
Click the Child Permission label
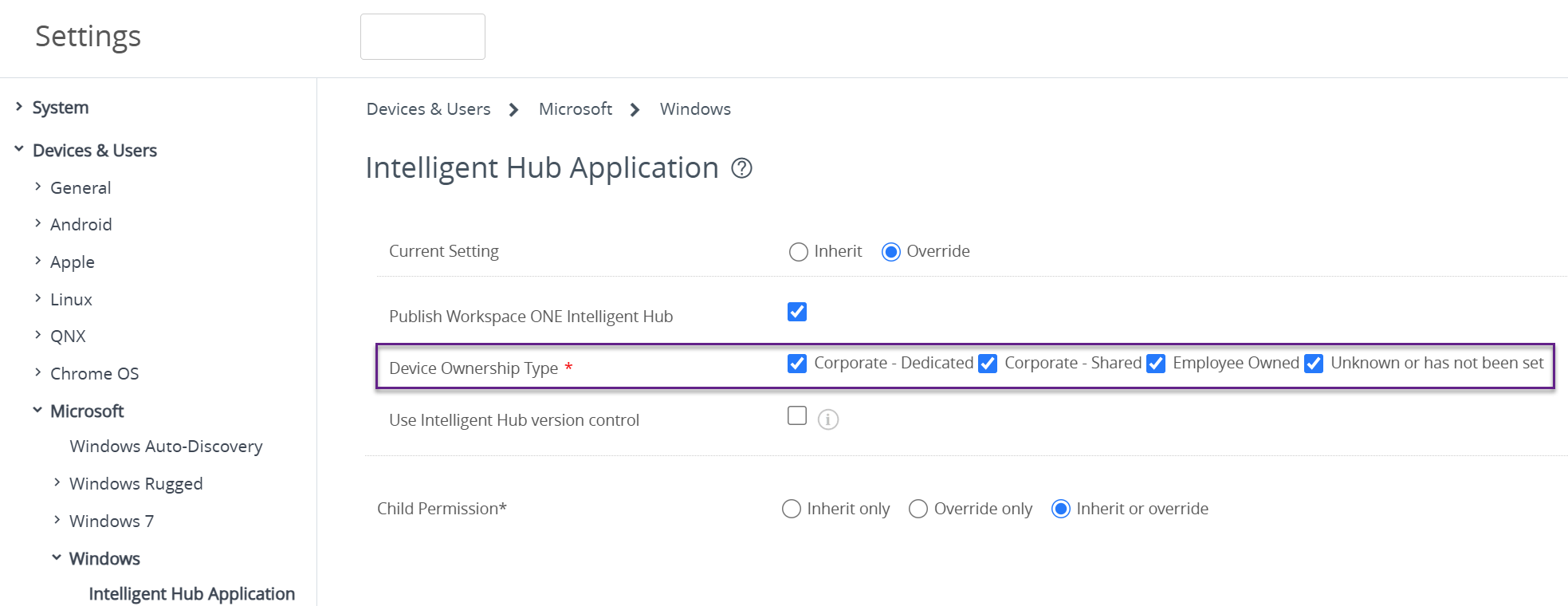coord(442,509)
